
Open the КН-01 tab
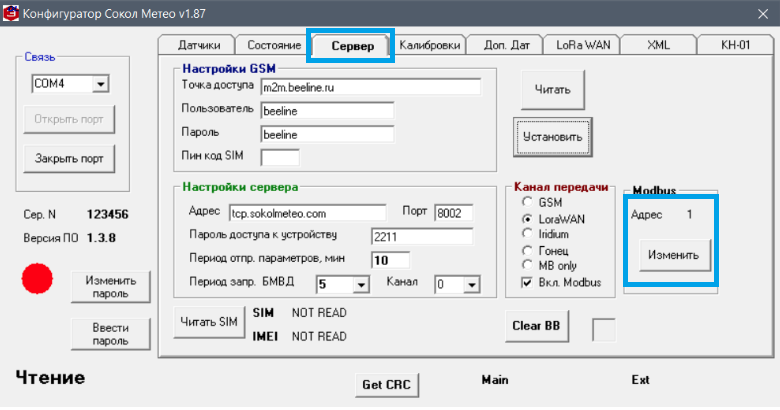[735, 45]
